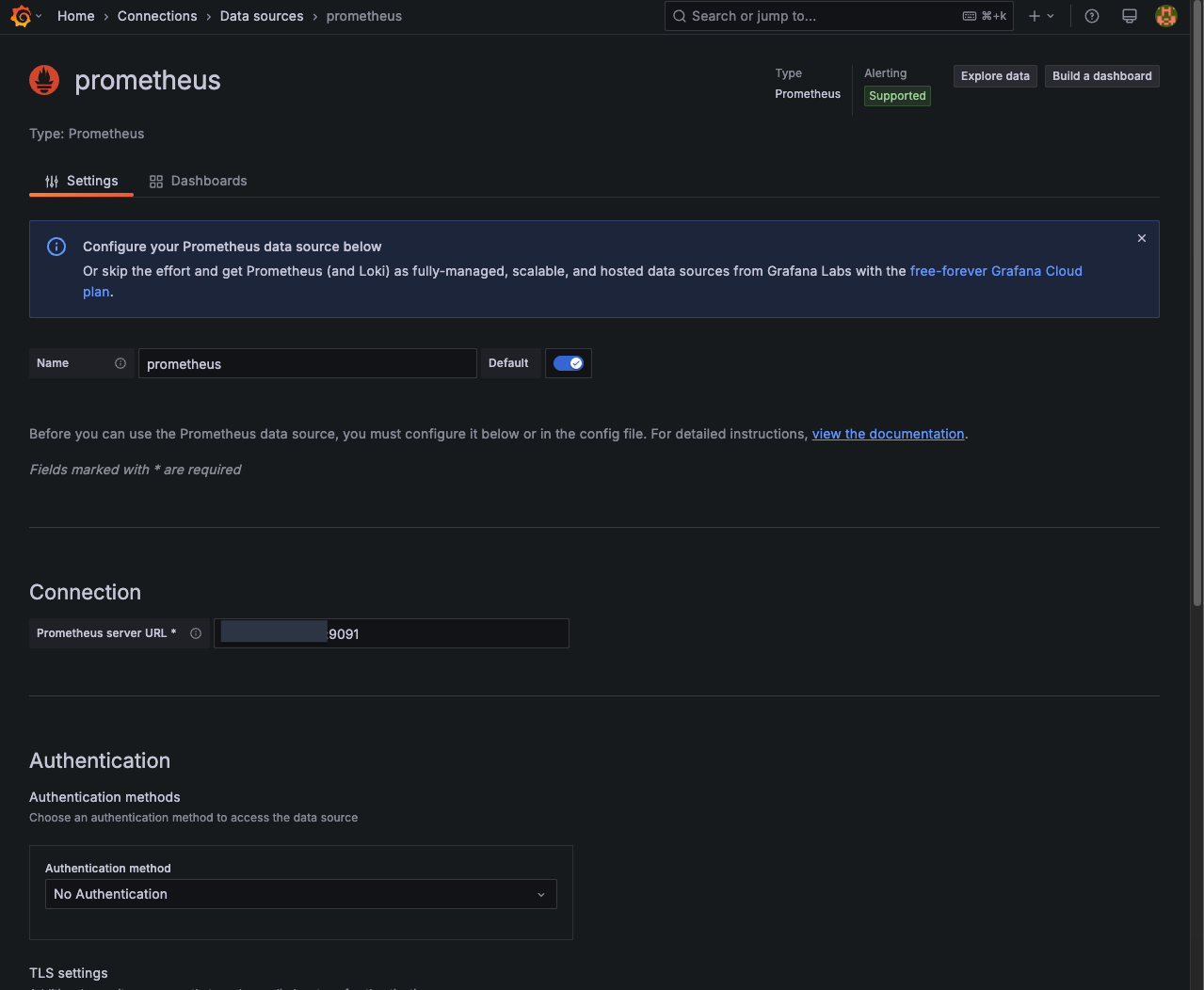The width and height of the screenshot is (1204, 990).
Task: Open free-forever Grafana Cloud plan link
Action: 996,271
